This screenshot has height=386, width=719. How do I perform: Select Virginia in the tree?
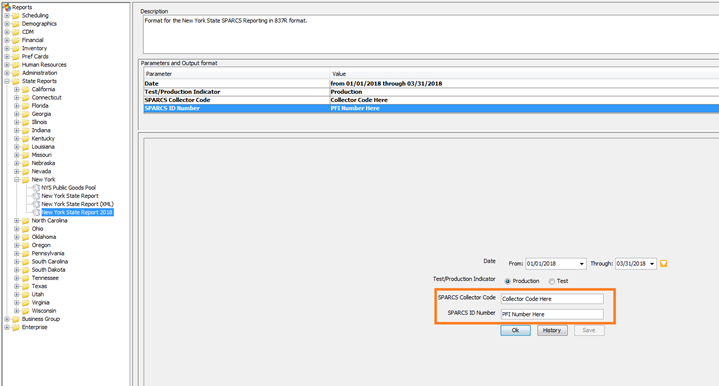click(40, 303)
